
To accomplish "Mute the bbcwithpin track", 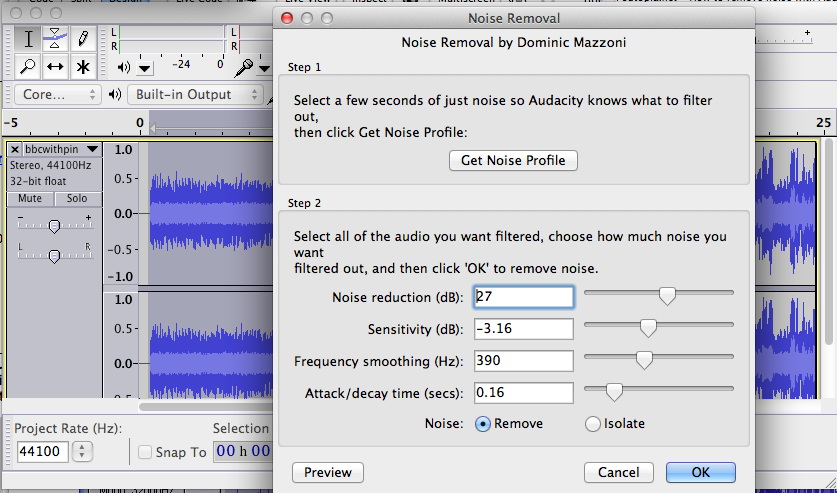I will click(x=31, y=199).
